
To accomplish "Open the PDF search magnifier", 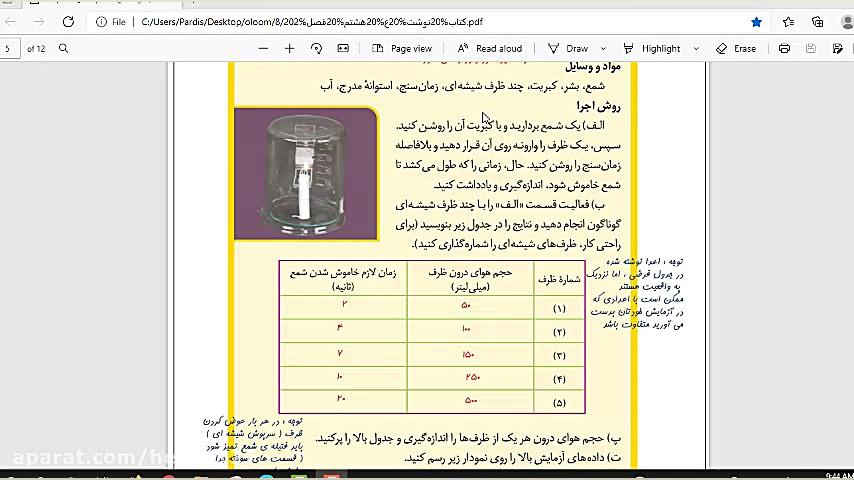I will click(x=64, y=48).
